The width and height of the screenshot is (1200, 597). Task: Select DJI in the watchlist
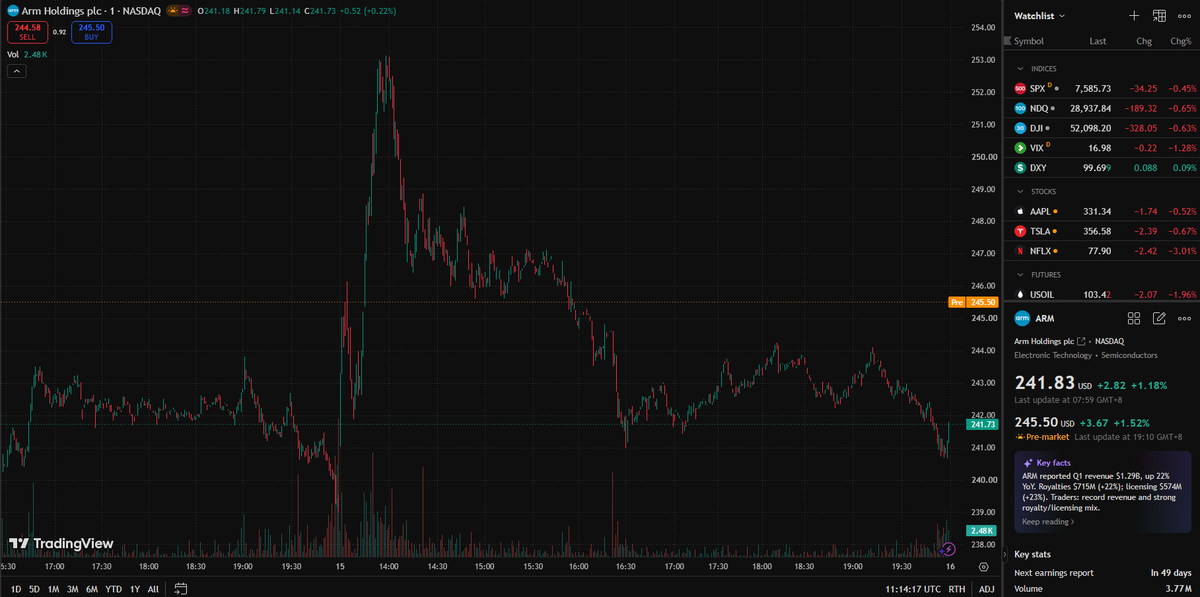[1102, 128]
